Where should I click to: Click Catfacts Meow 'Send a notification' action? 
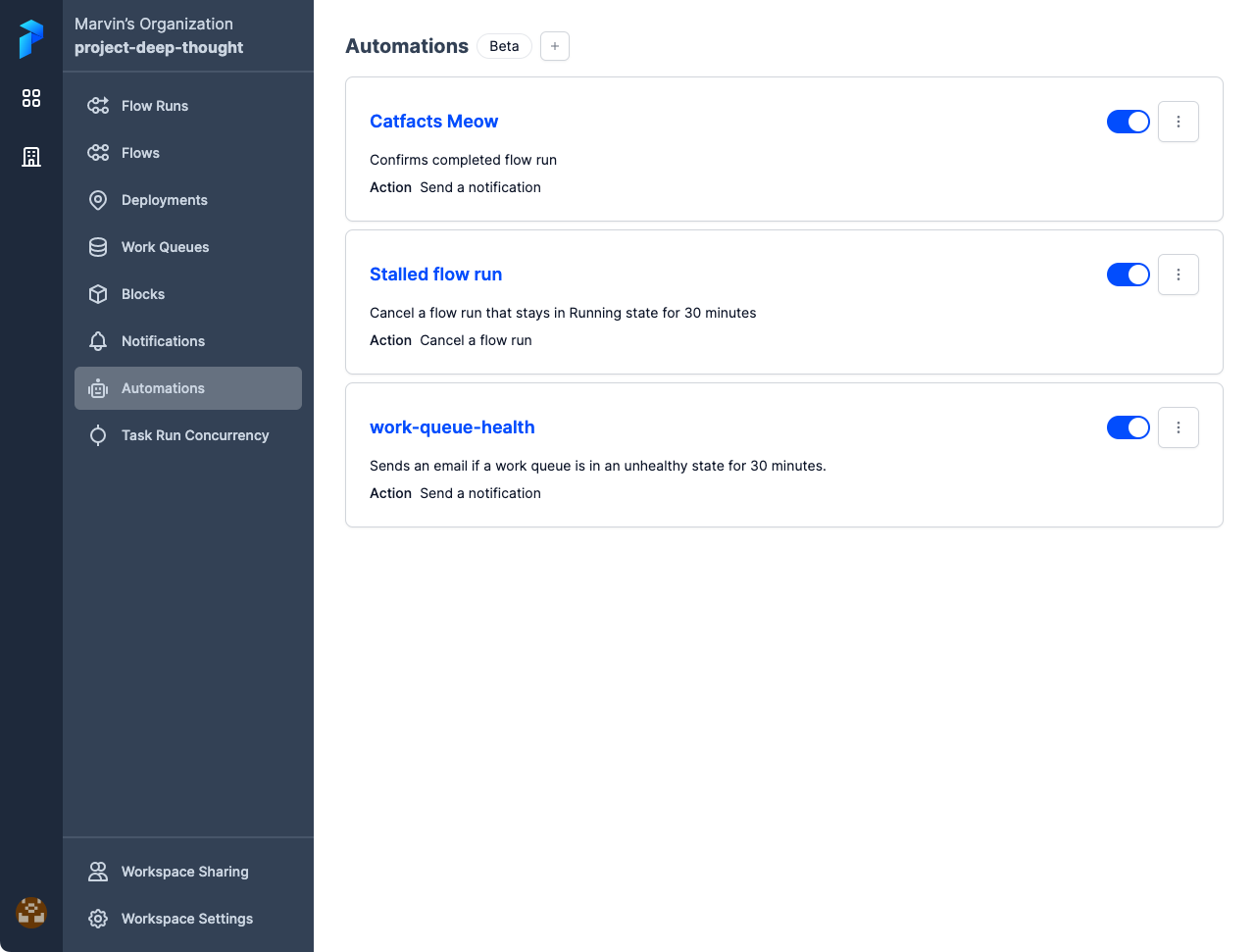pos(480,187)
